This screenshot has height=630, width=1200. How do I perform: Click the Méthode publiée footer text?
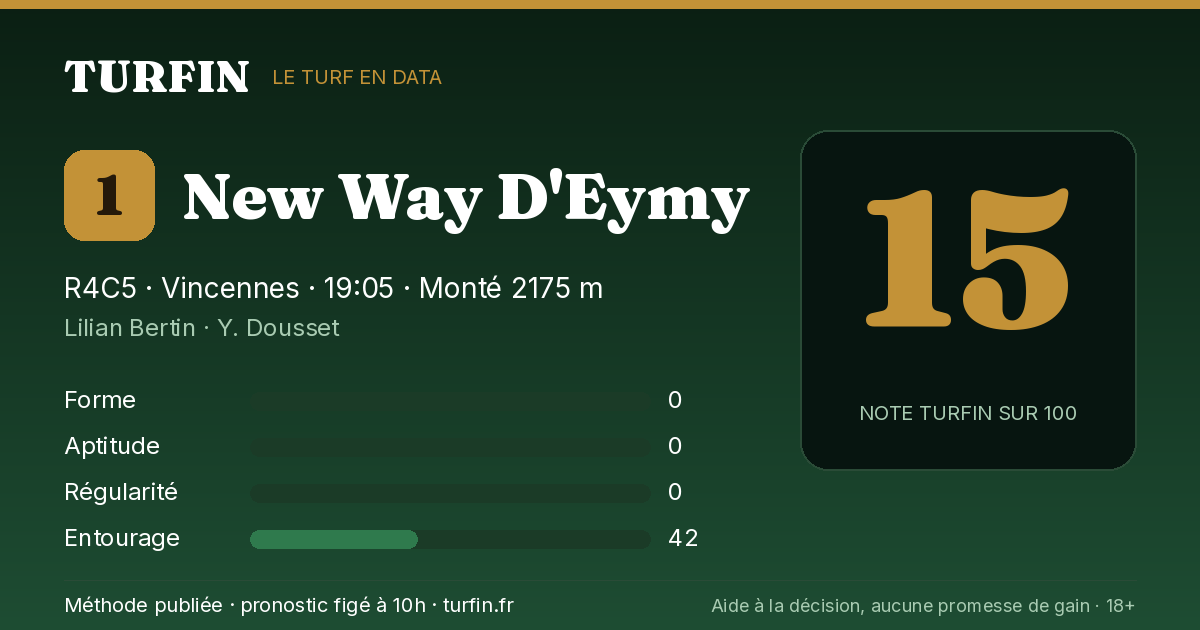(289, 605)
